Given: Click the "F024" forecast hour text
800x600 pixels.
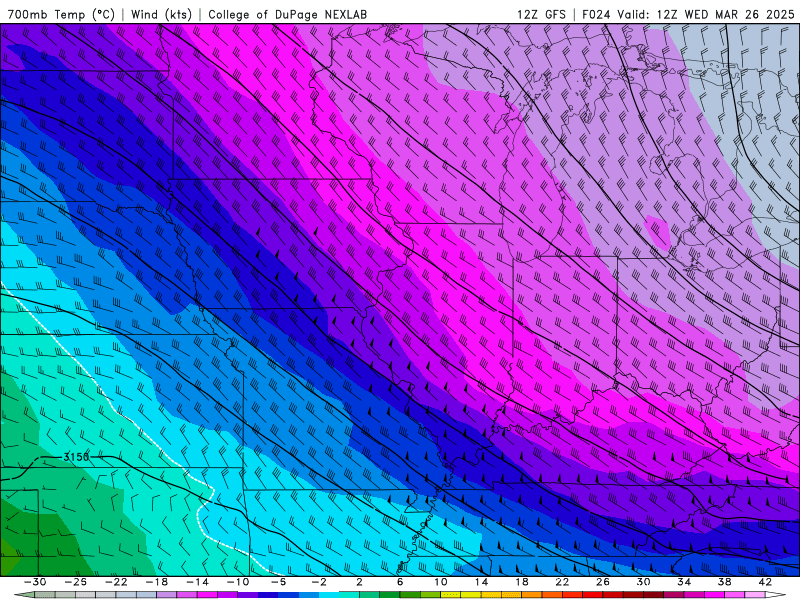Looking at the screenshot, I should pos(595,14).
